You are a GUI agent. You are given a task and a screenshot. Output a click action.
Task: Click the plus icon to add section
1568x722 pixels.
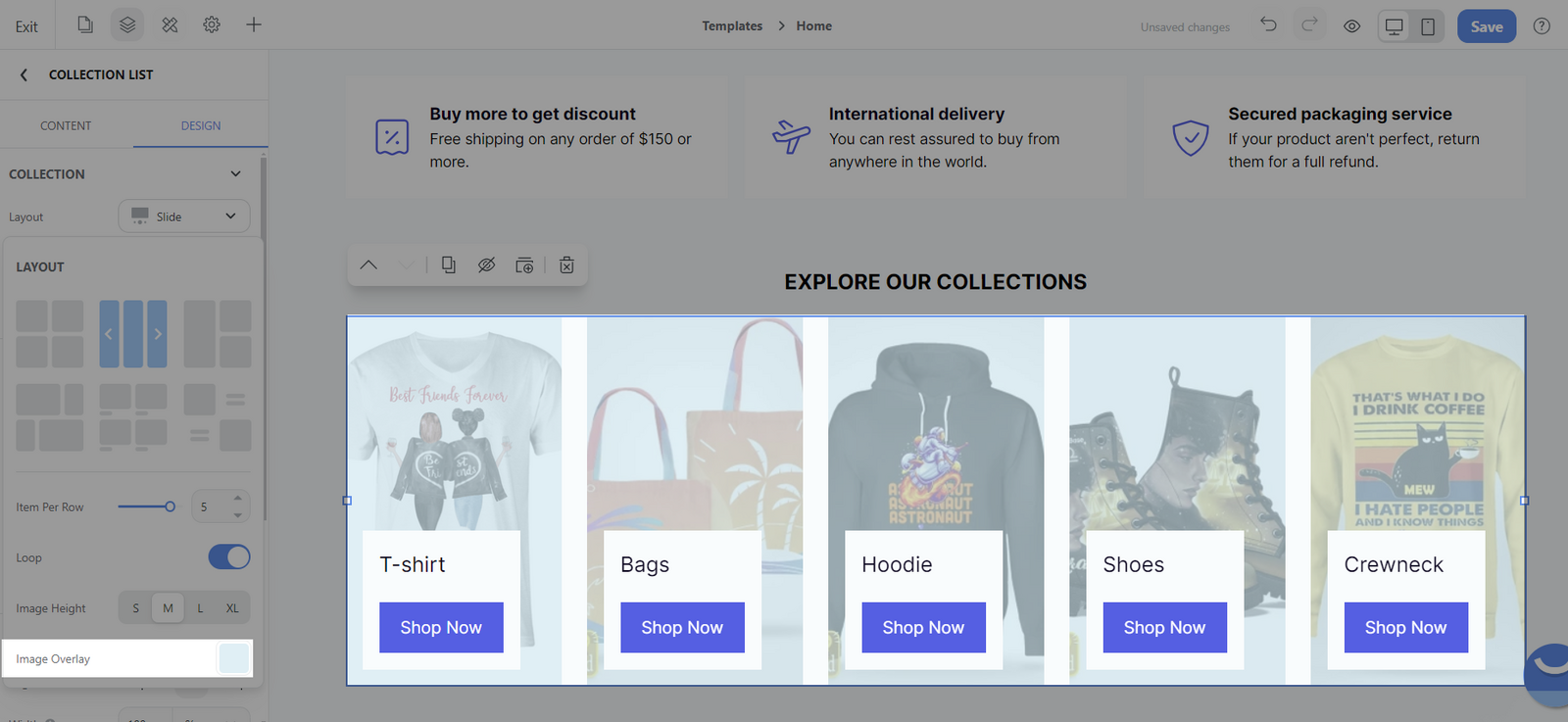254,25
